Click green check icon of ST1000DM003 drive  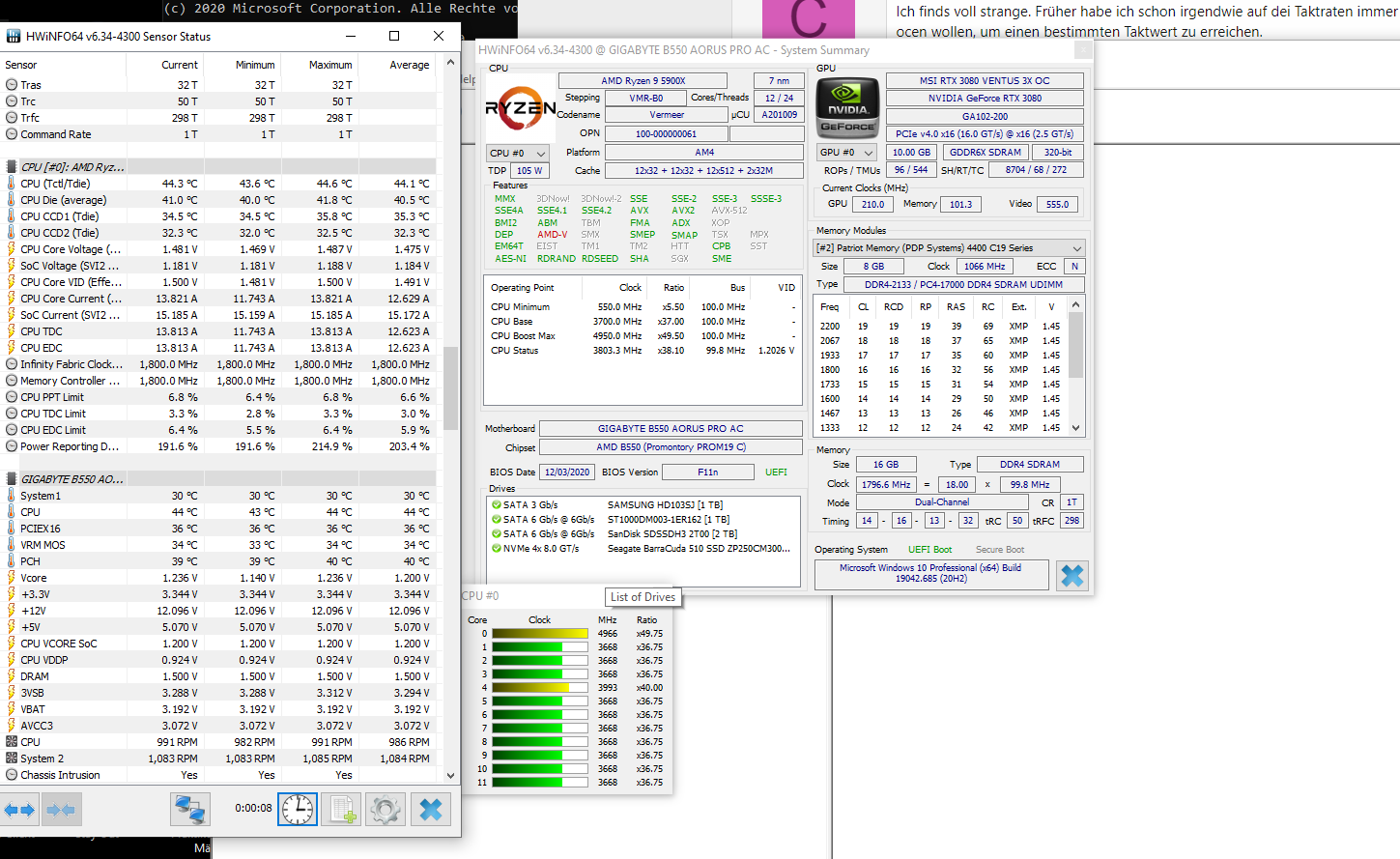click(496, 519)
